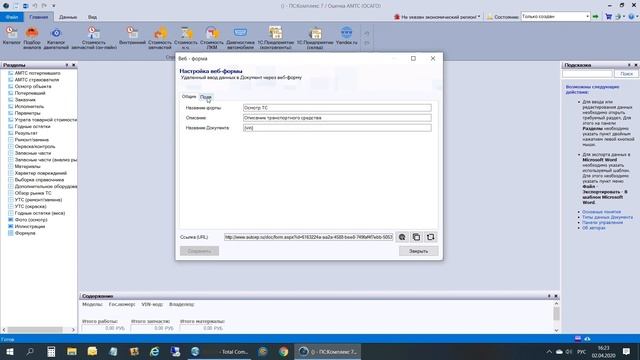The width and height of the screenshot is (640, 360).
Task: Select Формула section in Разделы
Action: click(25, 233)
